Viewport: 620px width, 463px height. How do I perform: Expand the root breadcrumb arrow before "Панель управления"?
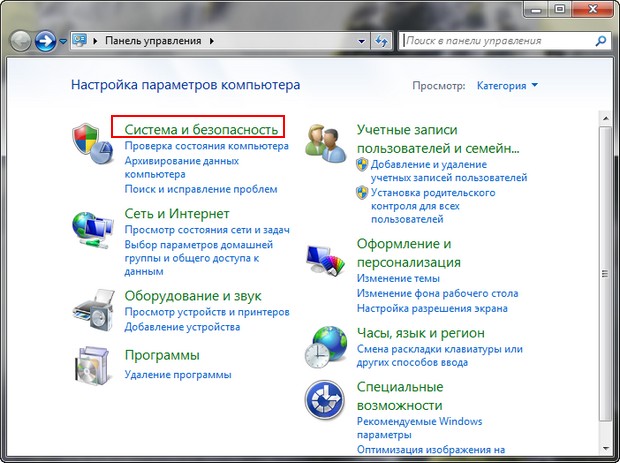tap(95, 41)
